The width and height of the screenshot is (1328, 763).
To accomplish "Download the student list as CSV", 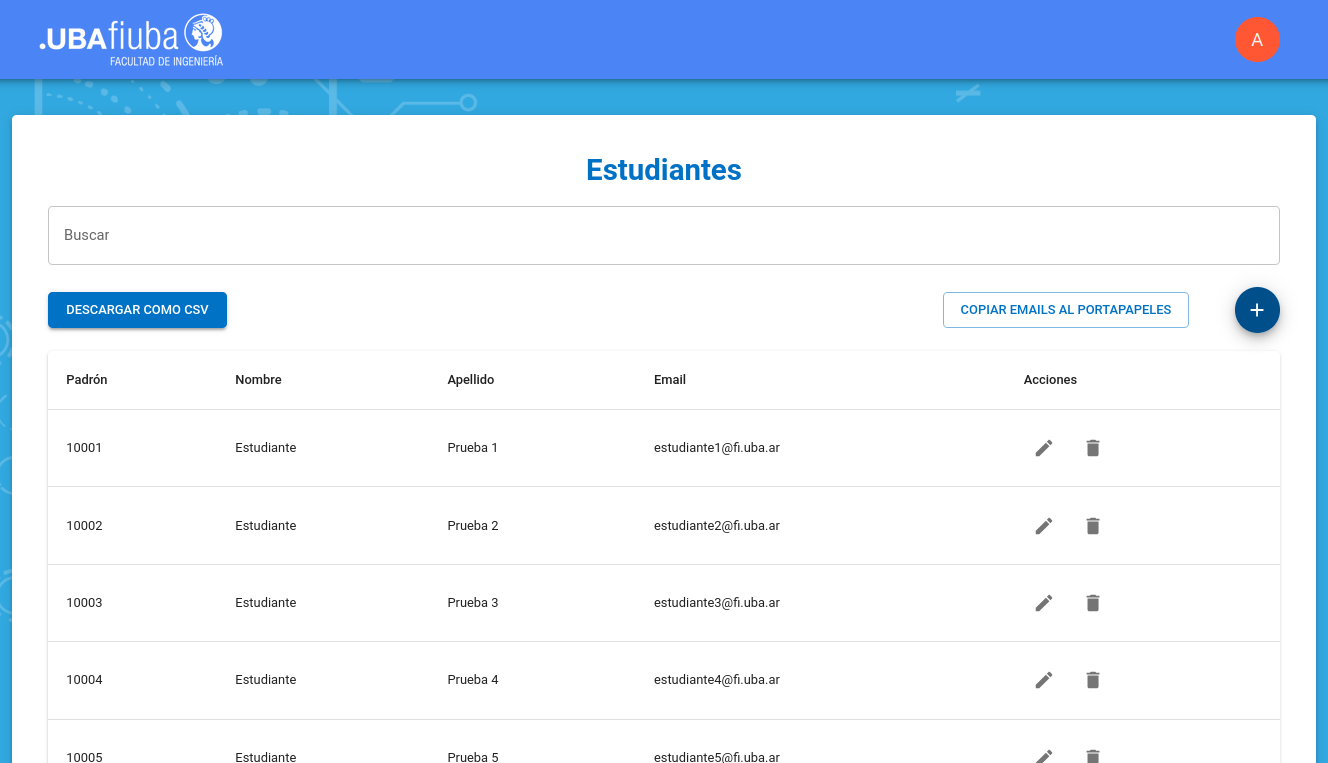I will (137, 310).
